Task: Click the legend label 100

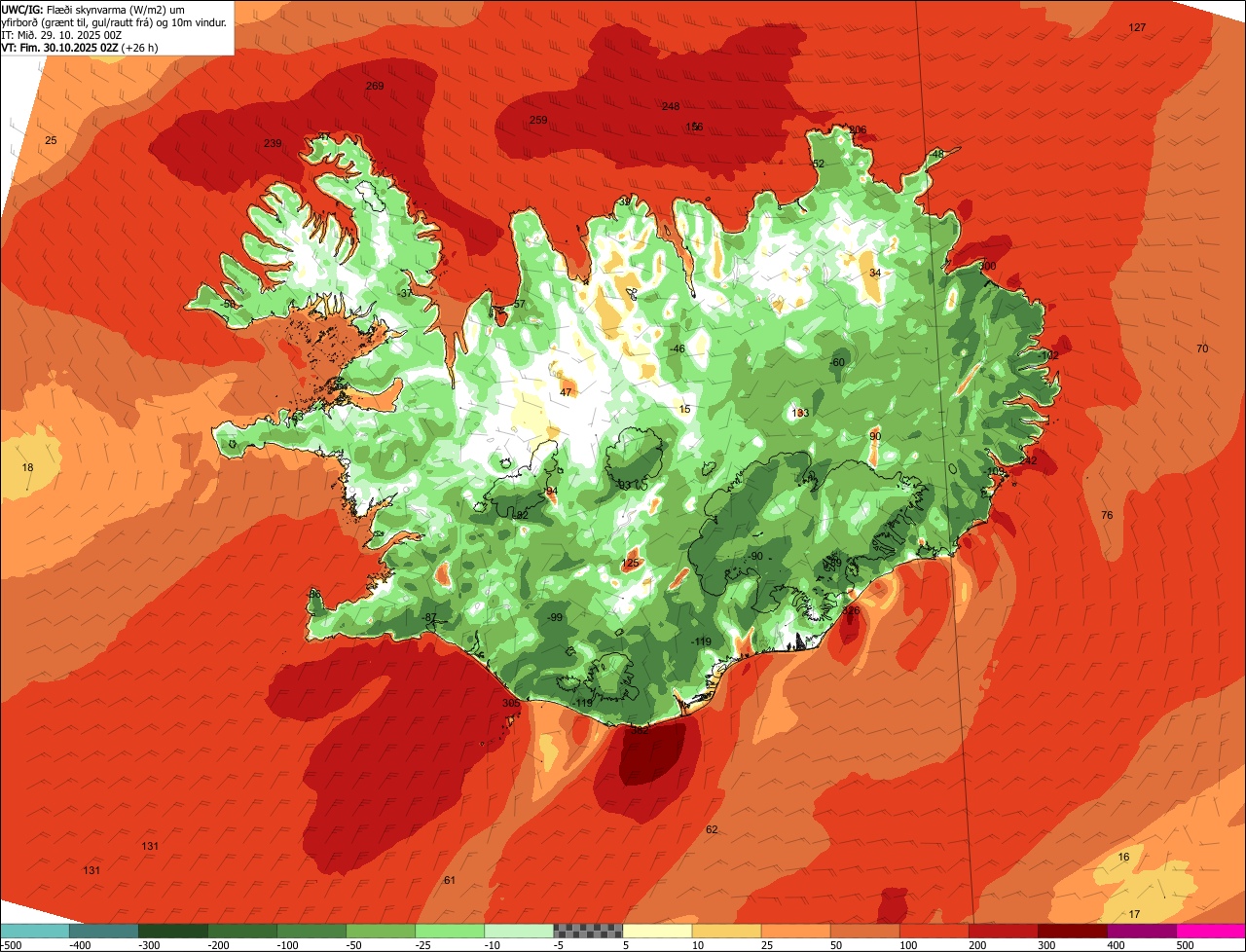Action: 909,944
